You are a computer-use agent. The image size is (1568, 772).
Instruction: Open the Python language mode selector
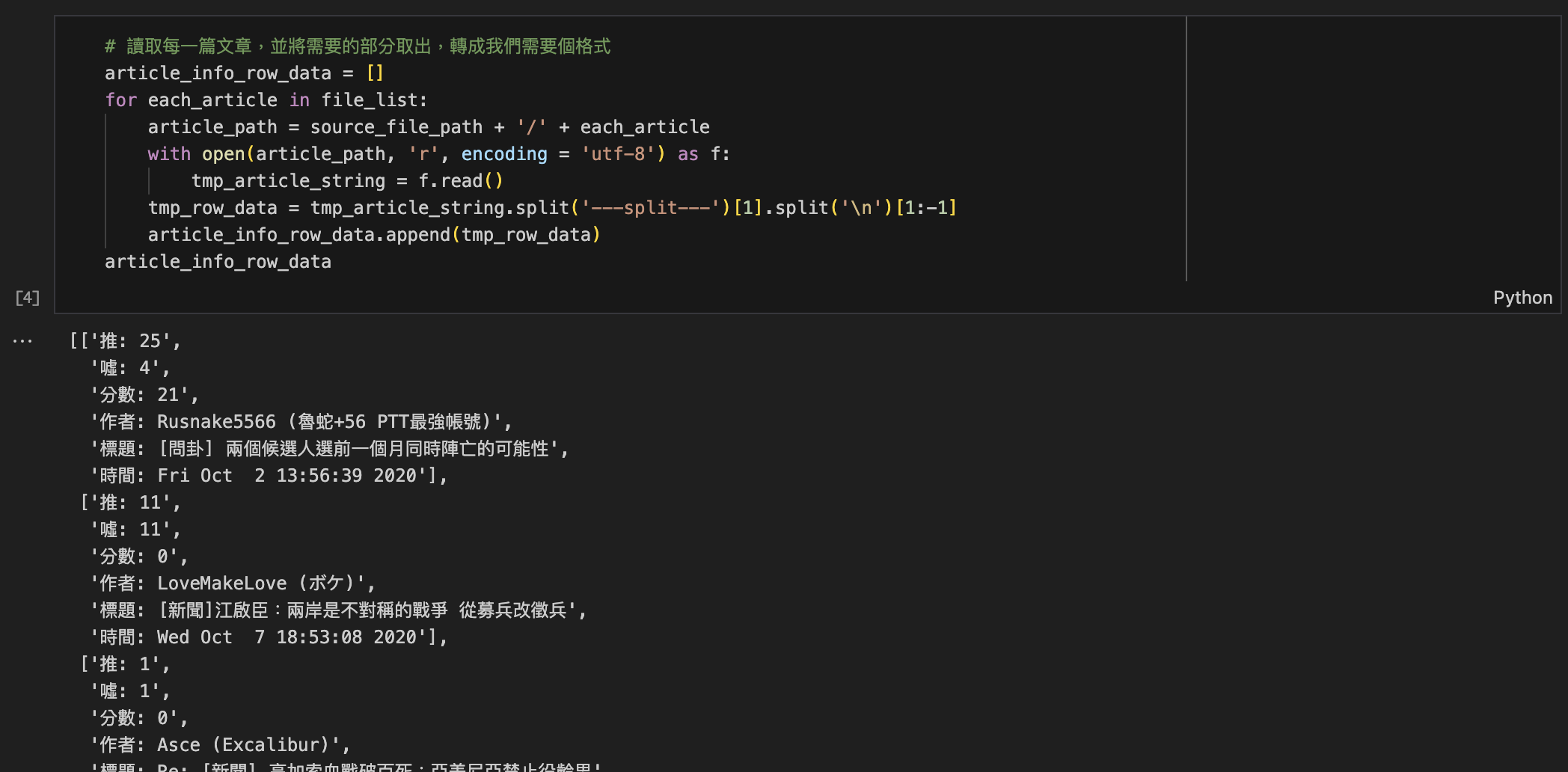coord(1522,297)
